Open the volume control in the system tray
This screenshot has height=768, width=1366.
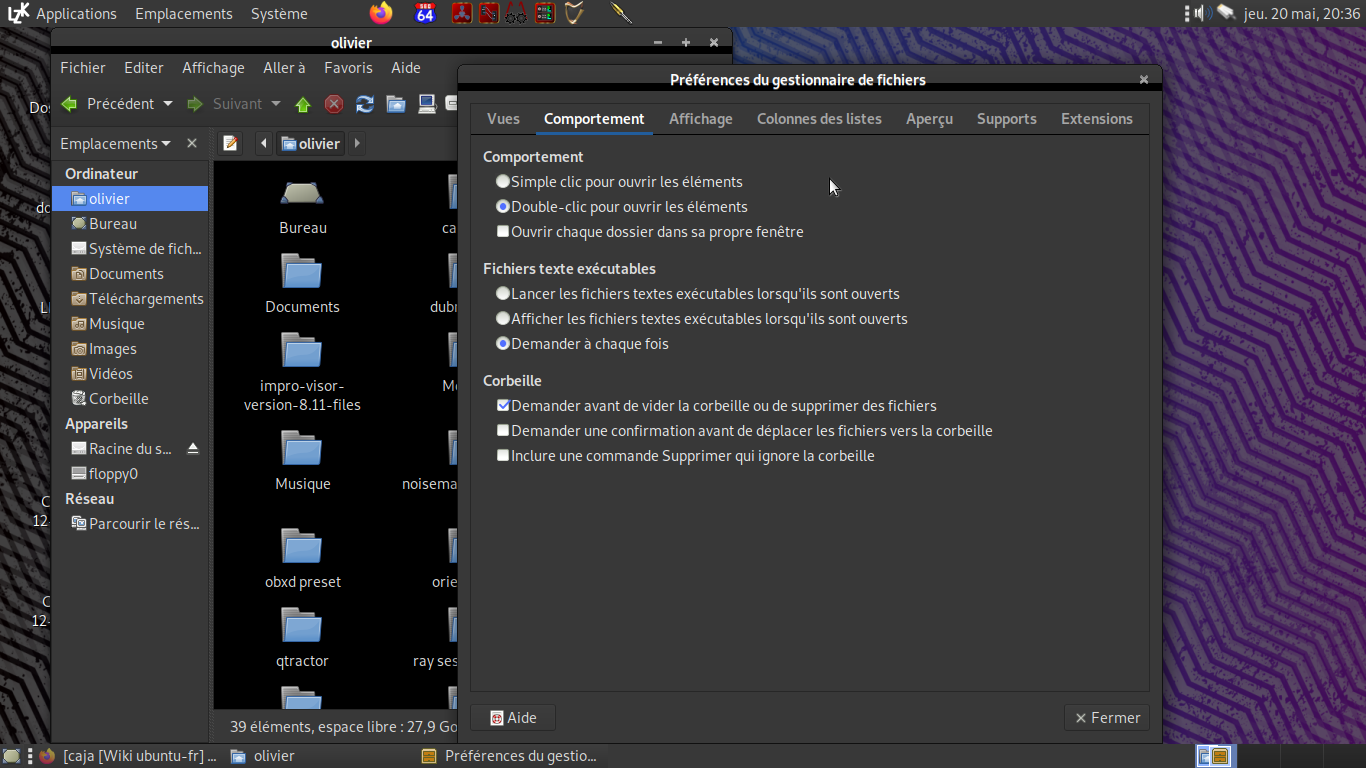pos(1201,13)
